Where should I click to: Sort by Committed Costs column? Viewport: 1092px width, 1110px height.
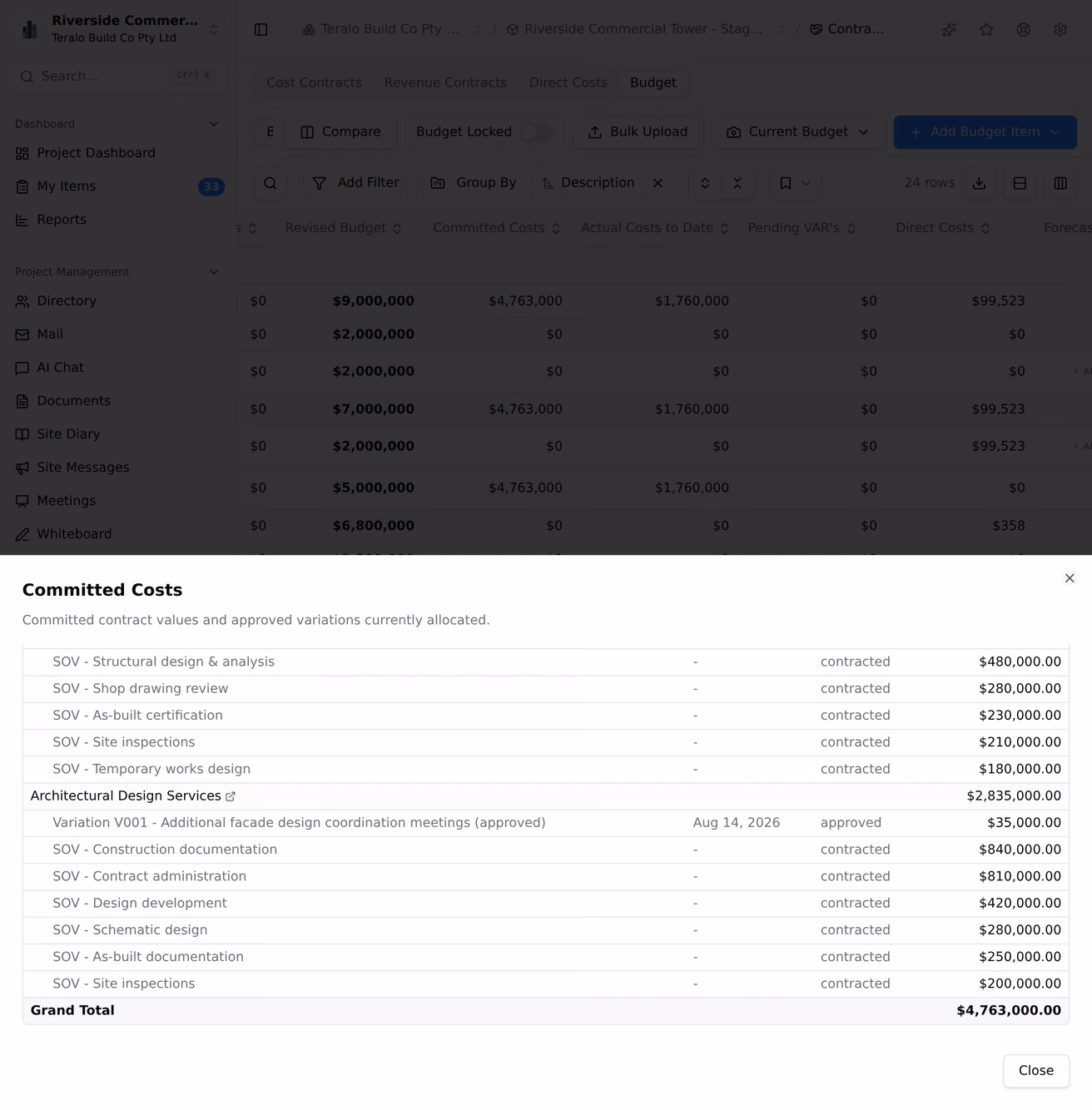pos(497,228)
